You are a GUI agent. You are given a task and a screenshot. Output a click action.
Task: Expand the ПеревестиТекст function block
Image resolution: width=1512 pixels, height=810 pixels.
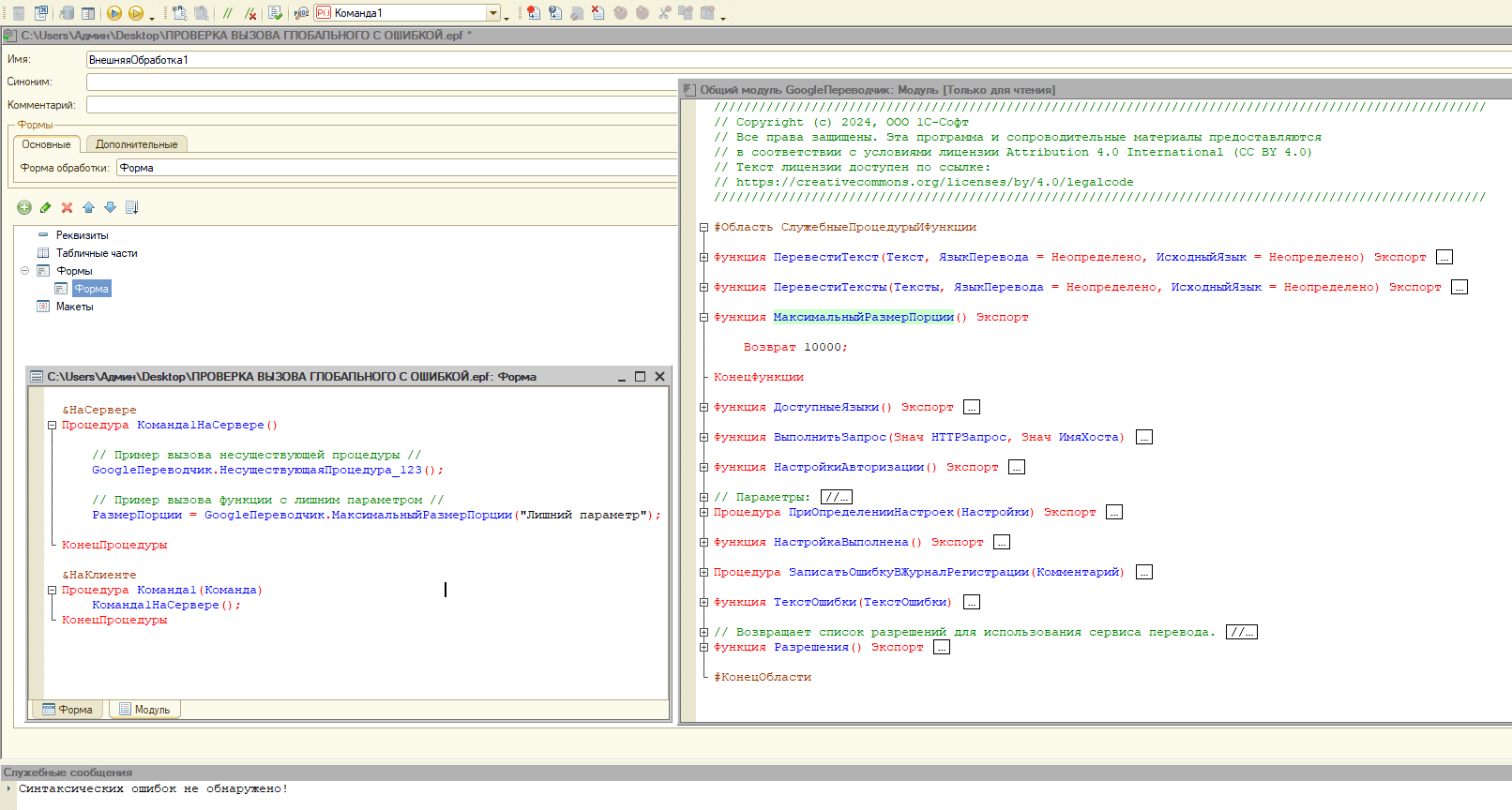tap(703, 258)
